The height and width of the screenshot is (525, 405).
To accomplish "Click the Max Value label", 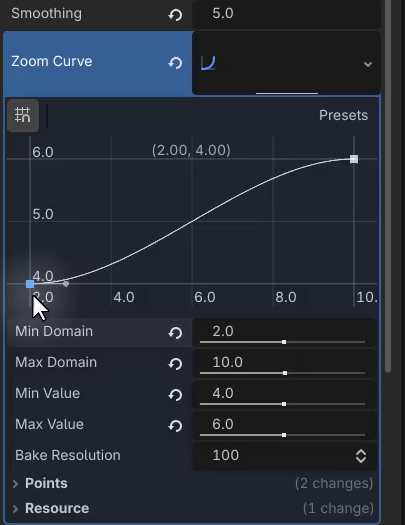I will (50, 424).
